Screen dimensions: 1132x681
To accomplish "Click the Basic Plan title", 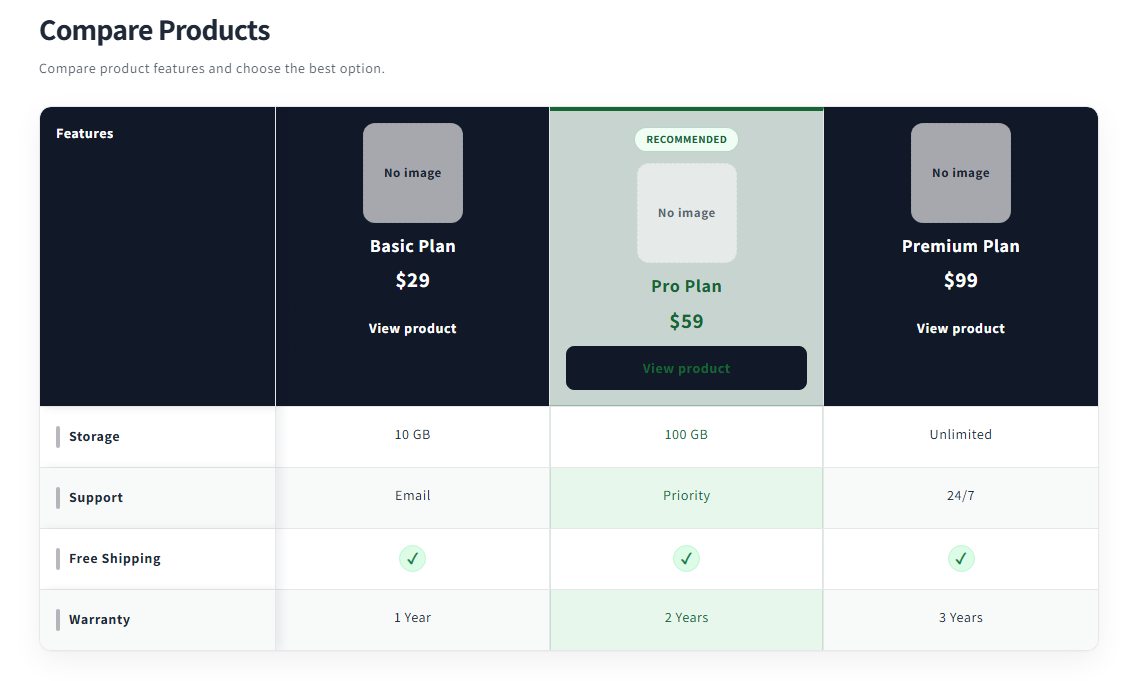I will pos(412,246).
